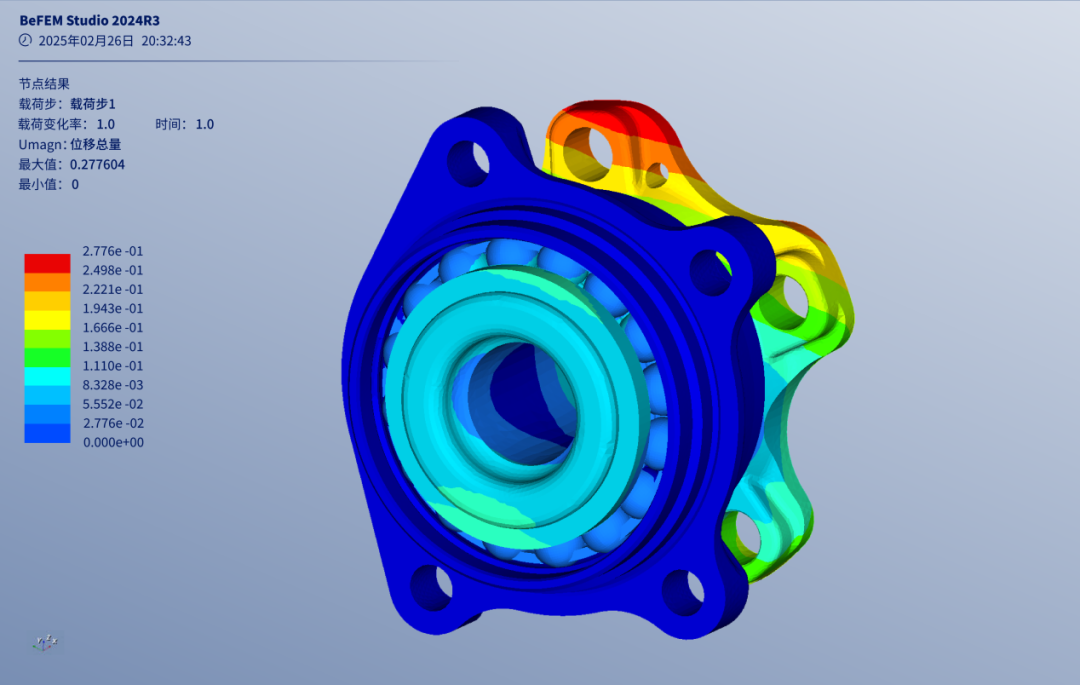The width and height of the screenshot is (1080, 685).
Task: Click the 最小值 0 readout
Action: point(48,184)
